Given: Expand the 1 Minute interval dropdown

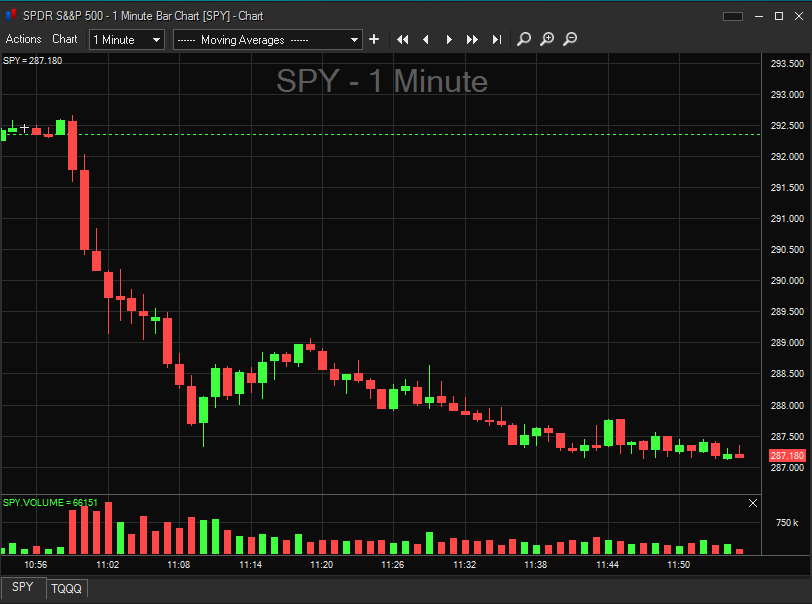Looking at the screenshot, I should pos(127,40).
